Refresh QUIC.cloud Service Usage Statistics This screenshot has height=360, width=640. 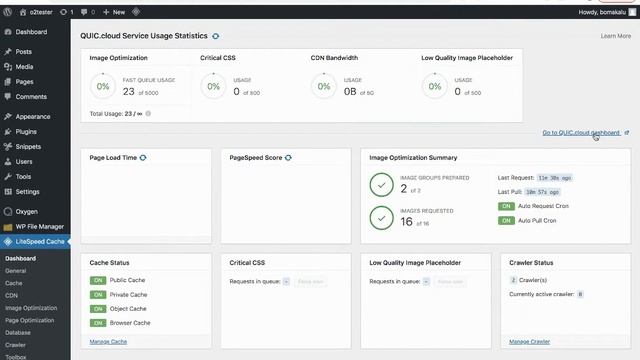tap(216, 36)
